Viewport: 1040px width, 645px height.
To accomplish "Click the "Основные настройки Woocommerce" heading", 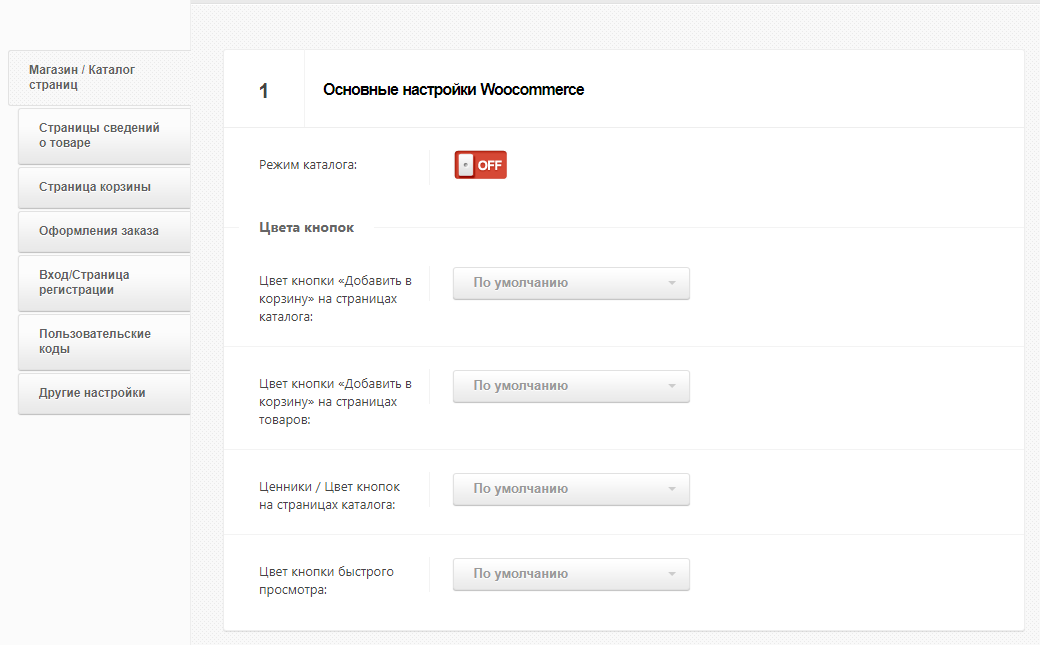I will click(453, 90).
